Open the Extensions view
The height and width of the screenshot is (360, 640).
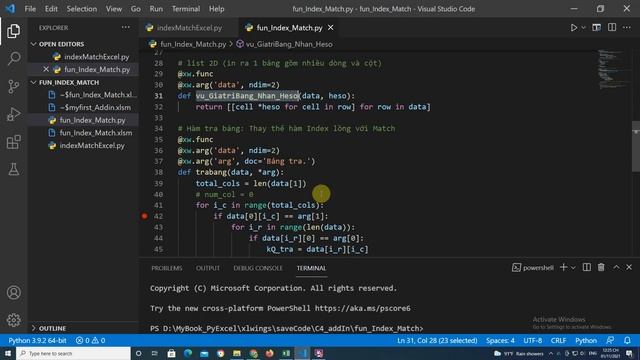tap(13, 142)
